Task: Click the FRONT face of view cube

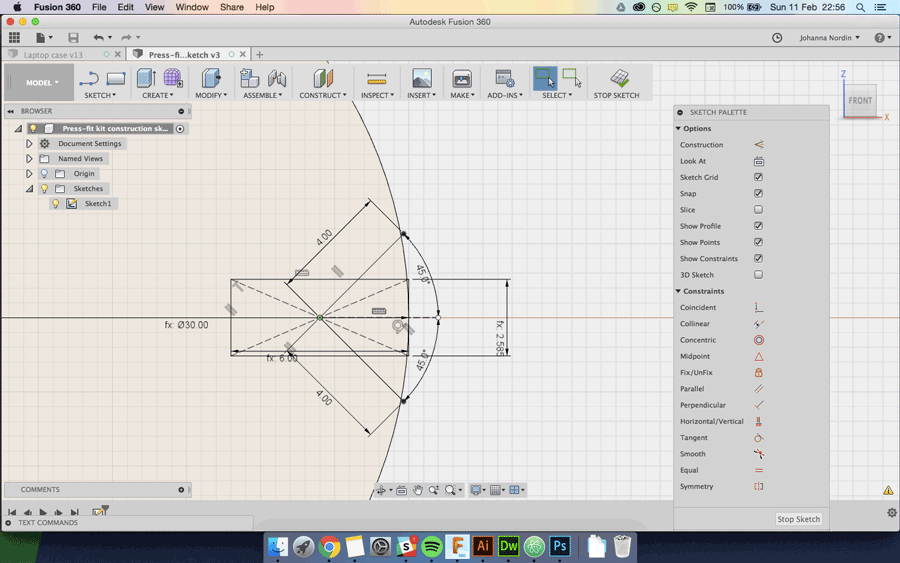Action: [x=859, y=101]
